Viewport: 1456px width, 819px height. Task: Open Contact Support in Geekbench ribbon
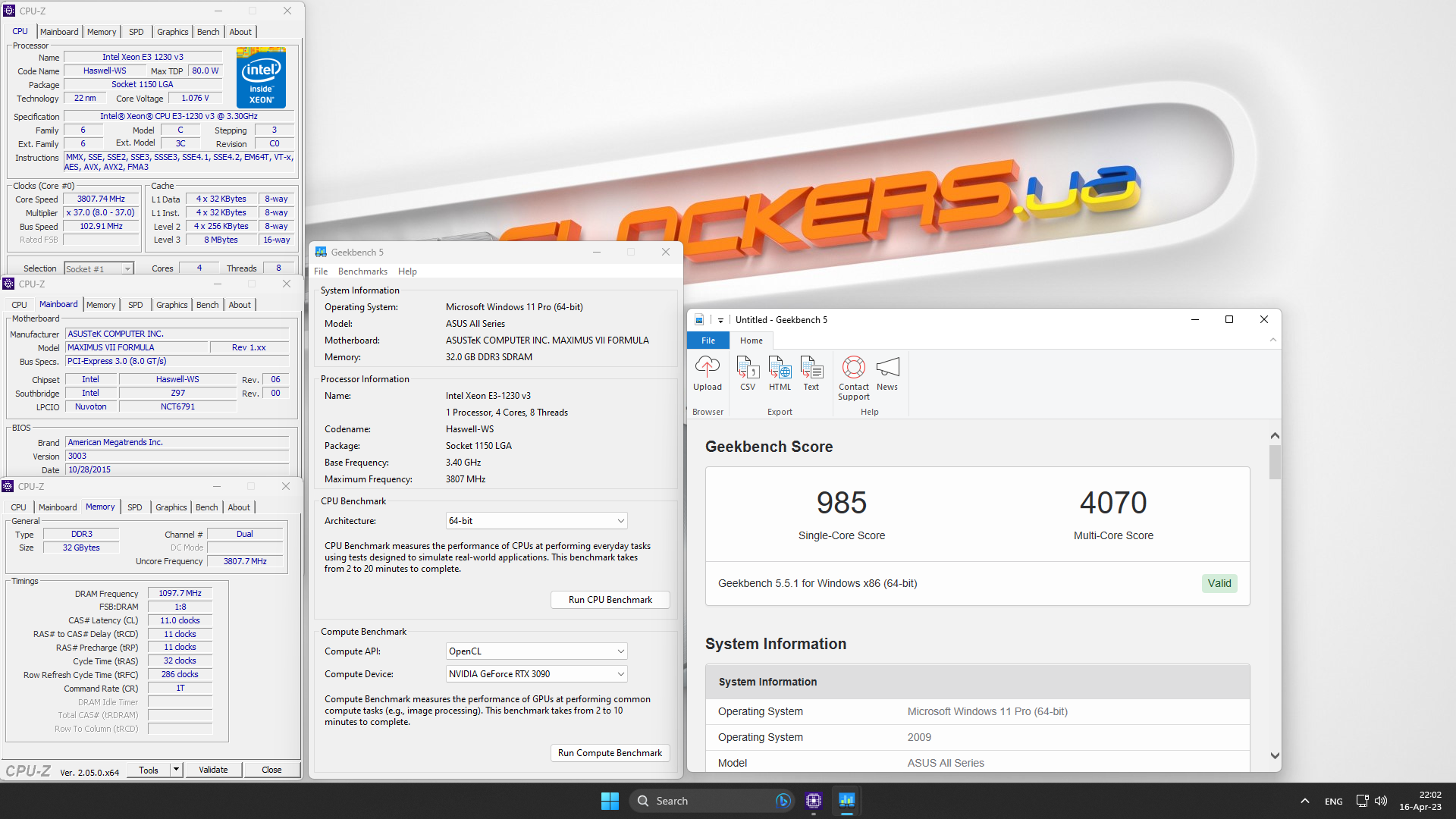point(854,378)
